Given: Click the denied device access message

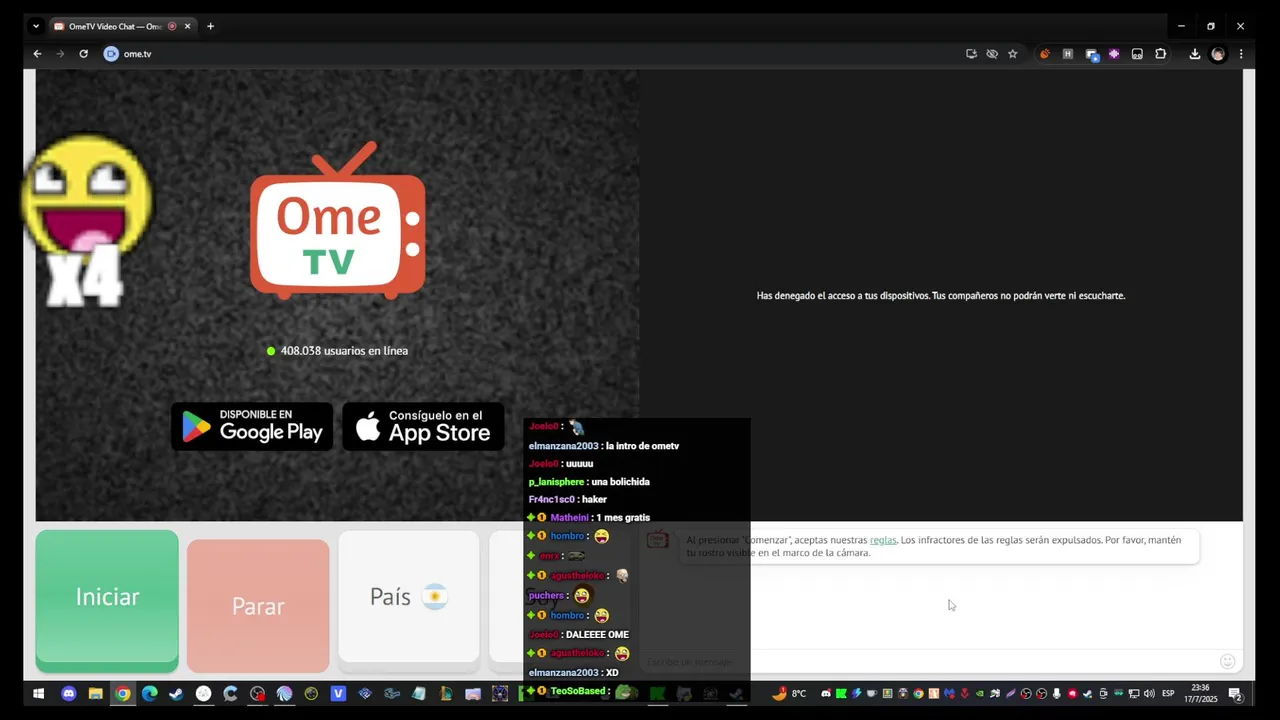Looking at the screenshot, I should point(941,296).
